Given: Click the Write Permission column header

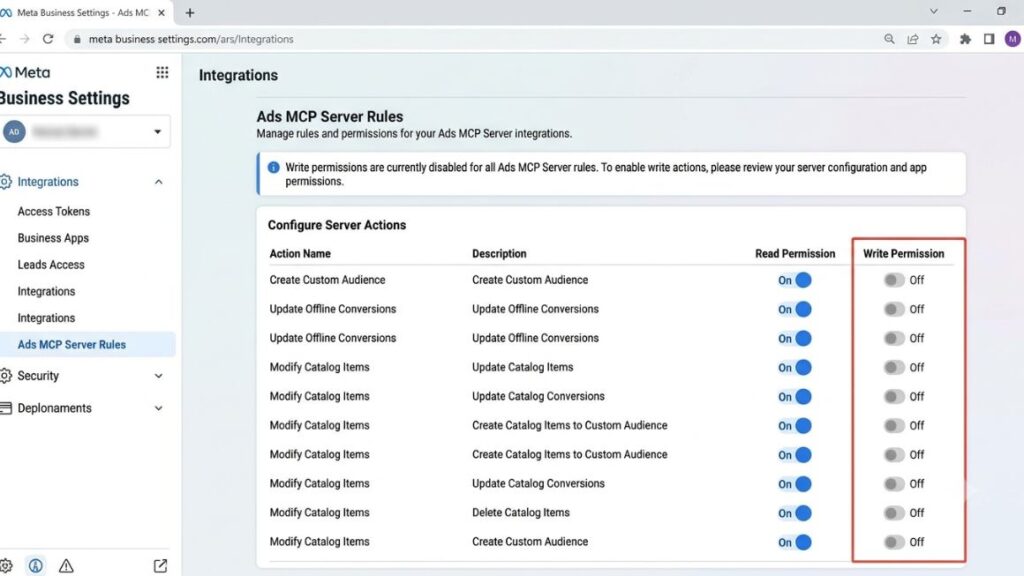Looking at the screenshot, I should coord(903,253).
